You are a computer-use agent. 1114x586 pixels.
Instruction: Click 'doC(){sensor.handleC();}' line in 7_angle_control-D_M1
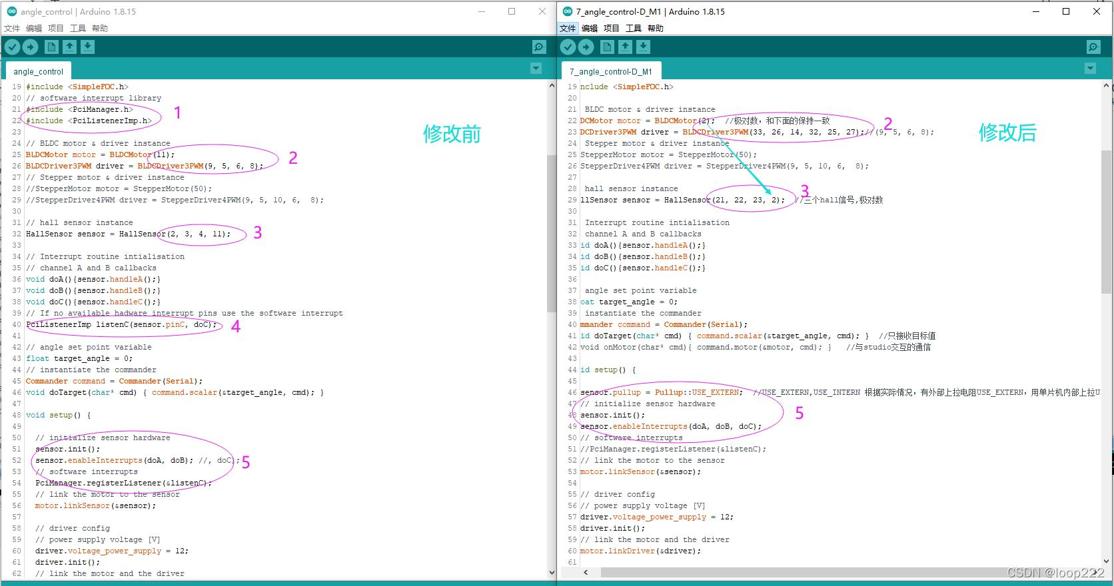(x=643, y=268)
